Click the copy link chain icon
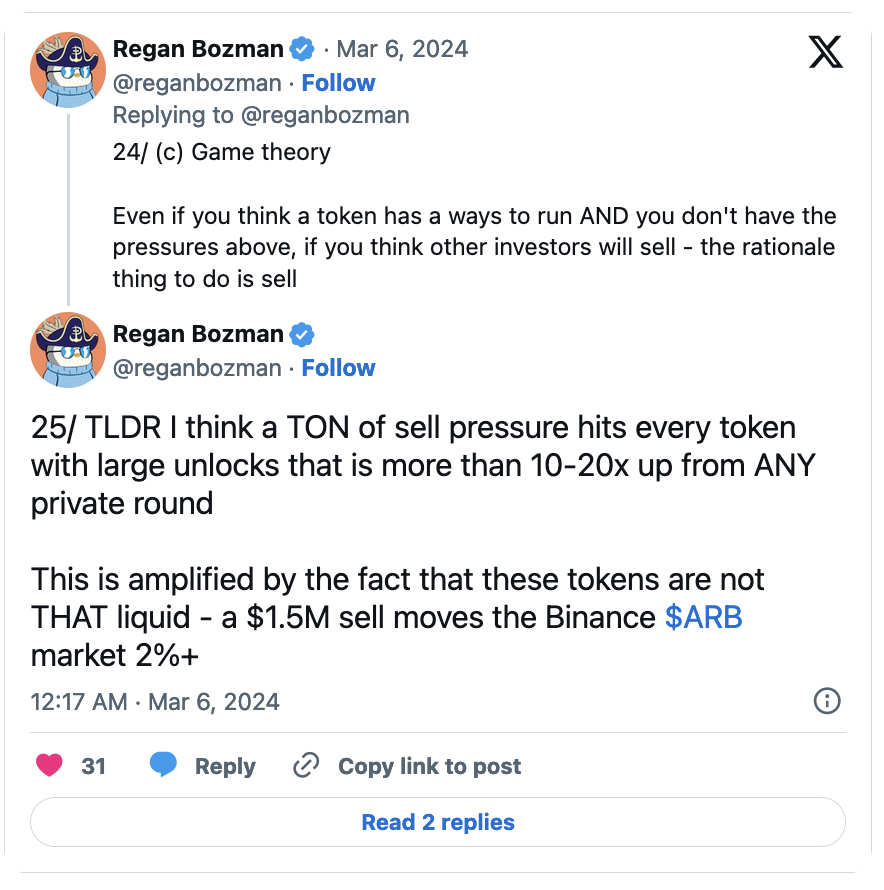Viewport: 884px width, 890px height. (x=305, y=766)
